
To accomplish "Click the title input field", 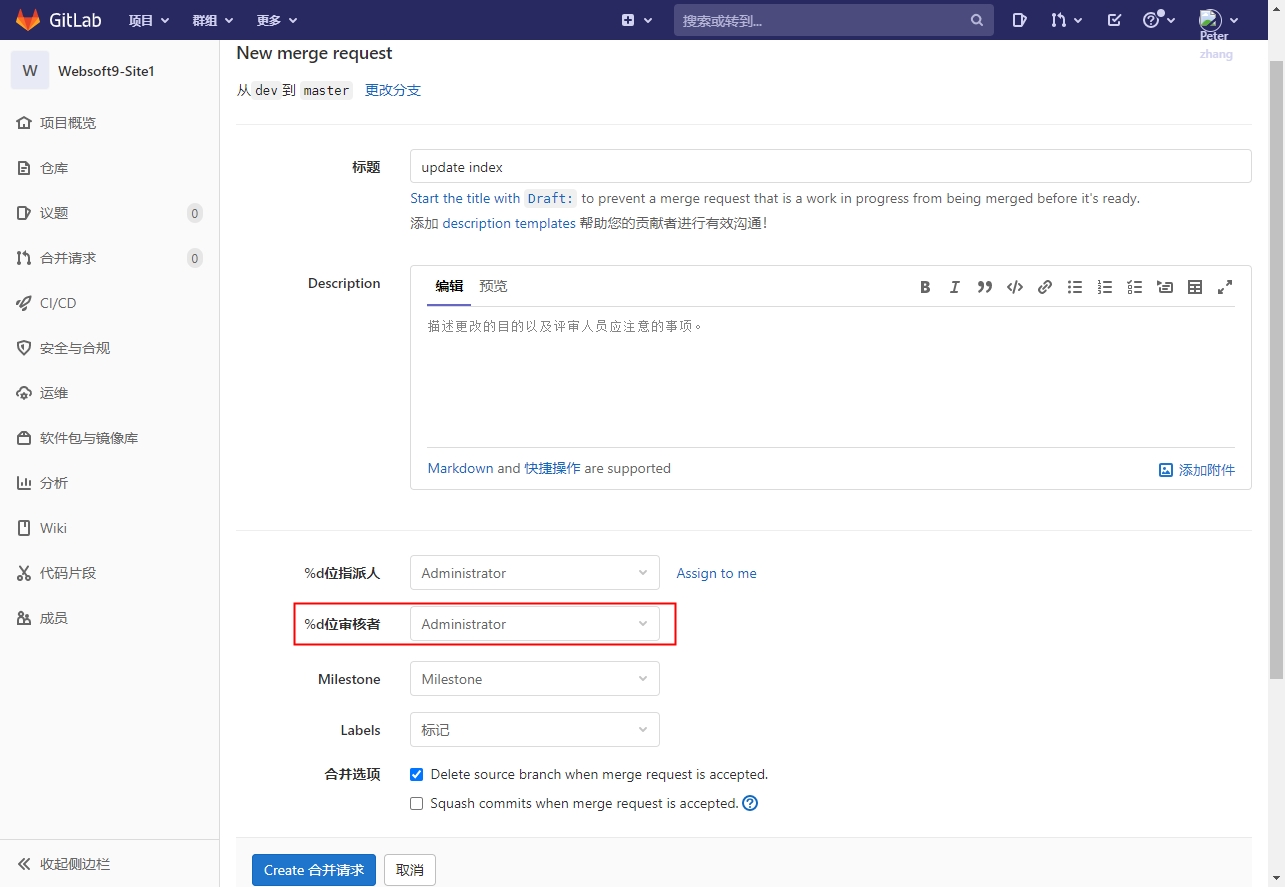I will (830, 167).
